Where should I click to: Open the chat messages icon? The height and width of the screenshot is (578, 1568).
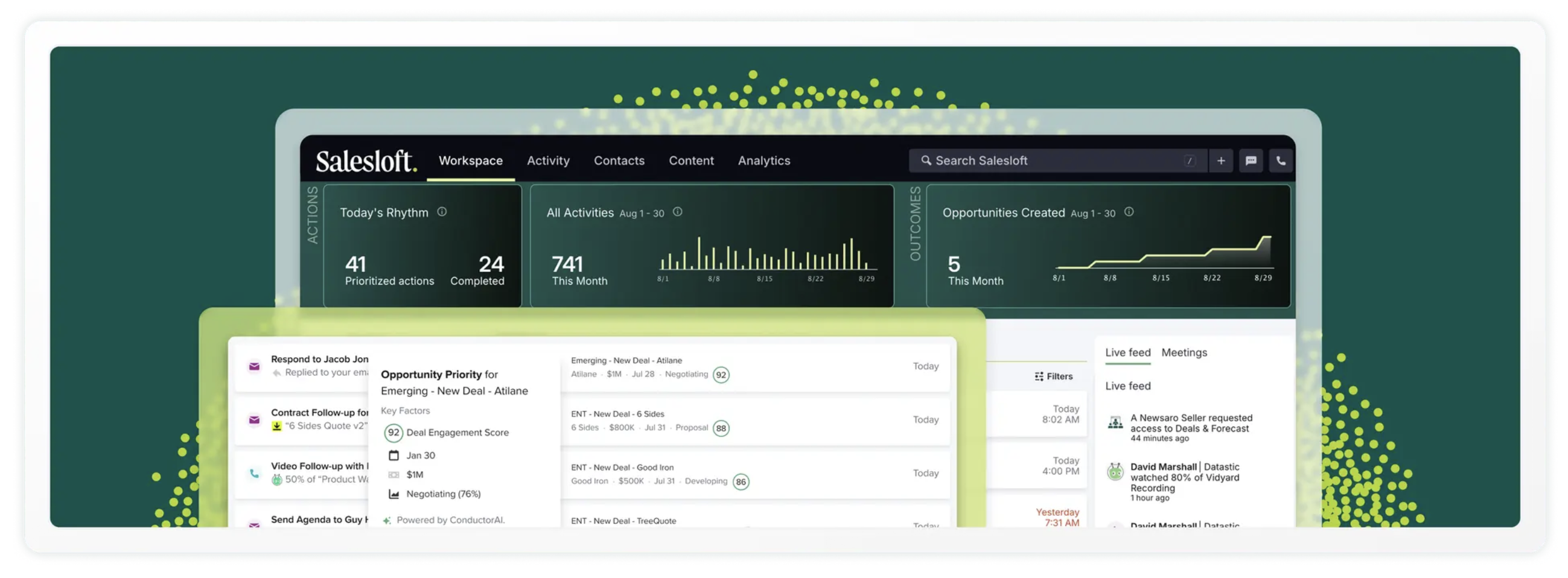pyautogui.click(x=1251, y=160)
